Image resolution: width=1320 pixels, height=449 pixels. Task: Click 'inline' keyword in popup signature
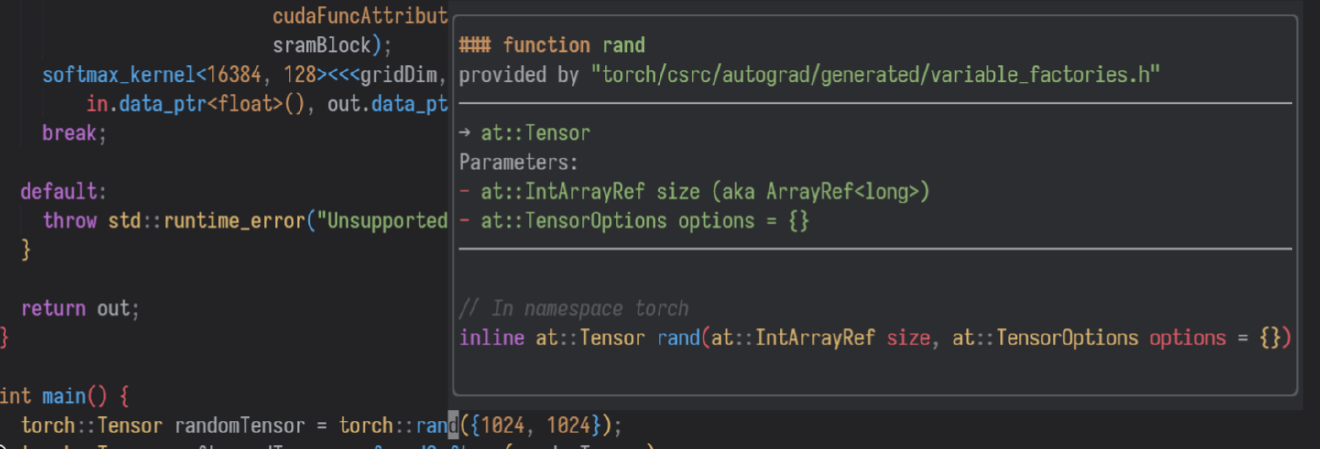(x=491, y=338)
